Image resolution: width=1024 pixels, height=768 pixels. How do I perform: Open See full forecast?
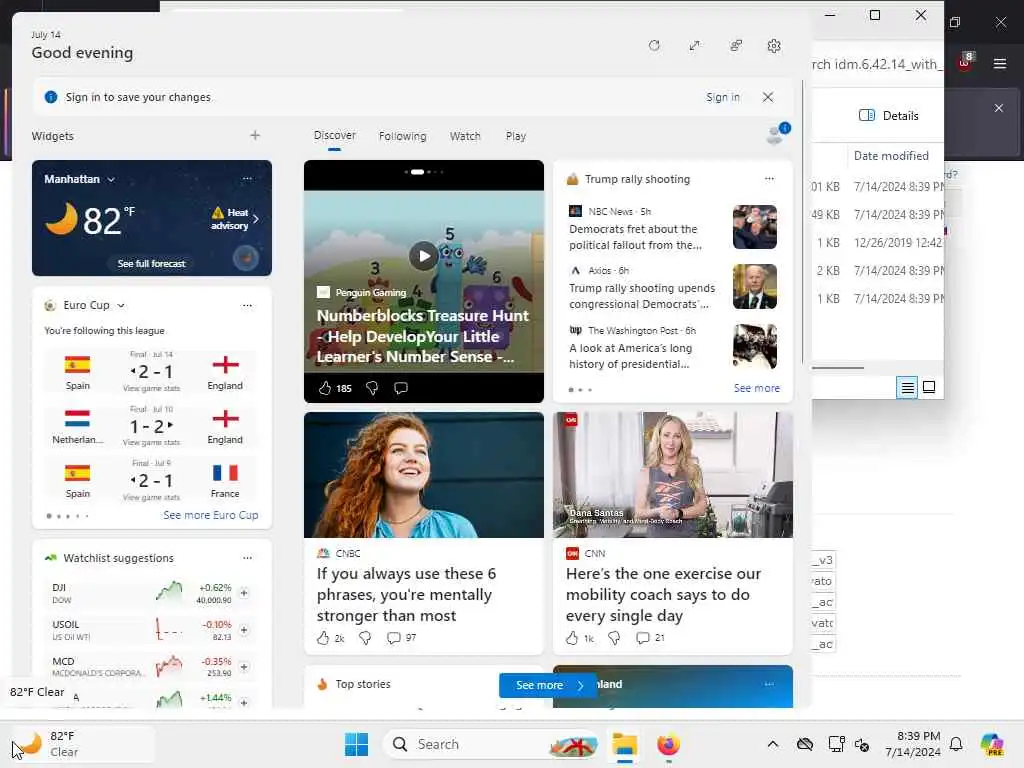(x=152, y=263)
